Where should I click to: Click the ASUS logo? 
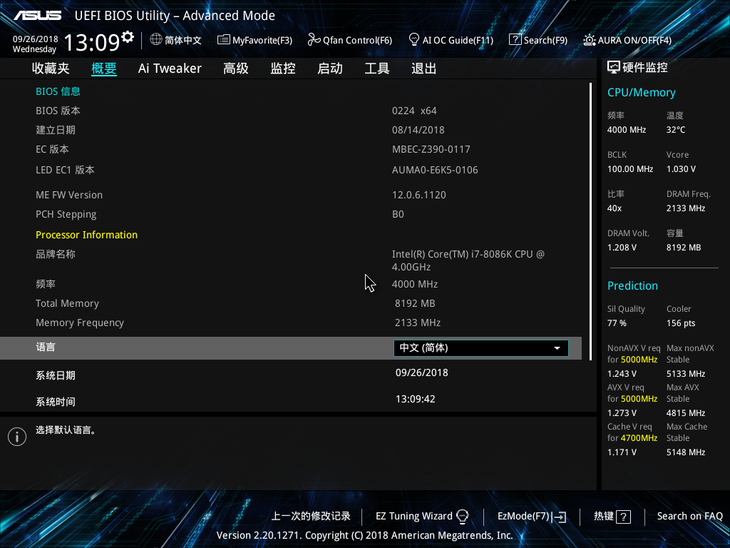pyautogui.click(x=37, y=15)
